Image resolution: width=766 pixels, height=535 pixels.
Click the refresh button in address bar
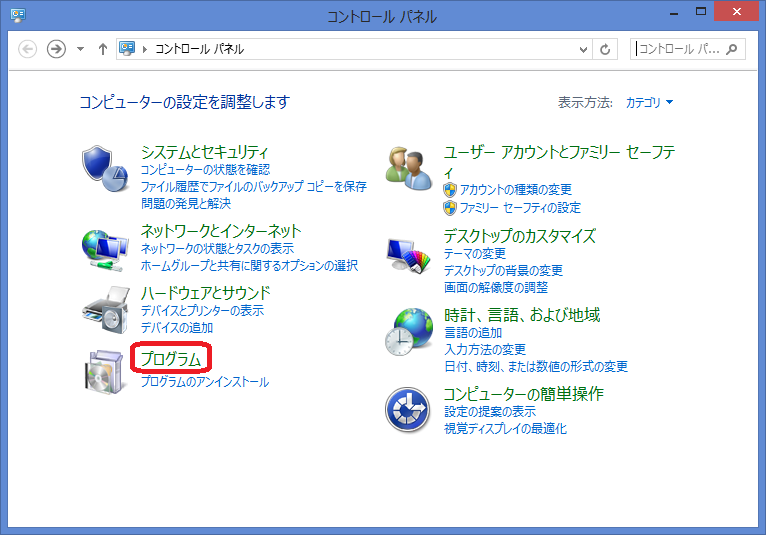click(605, 49)
